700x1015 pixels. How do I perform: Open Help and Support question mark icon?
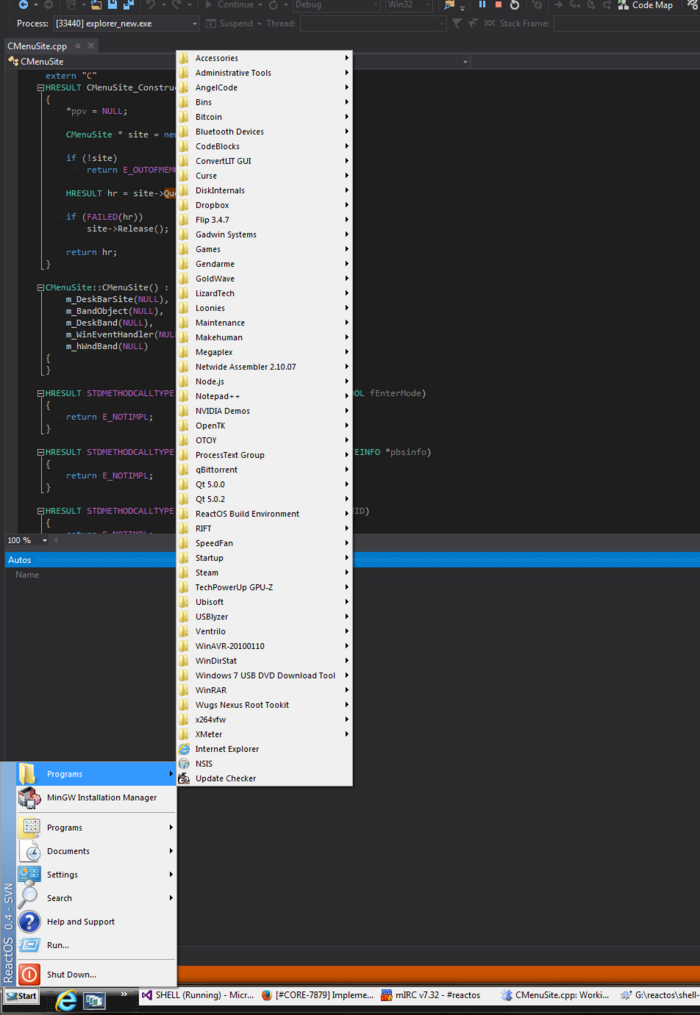pos(30,921)
